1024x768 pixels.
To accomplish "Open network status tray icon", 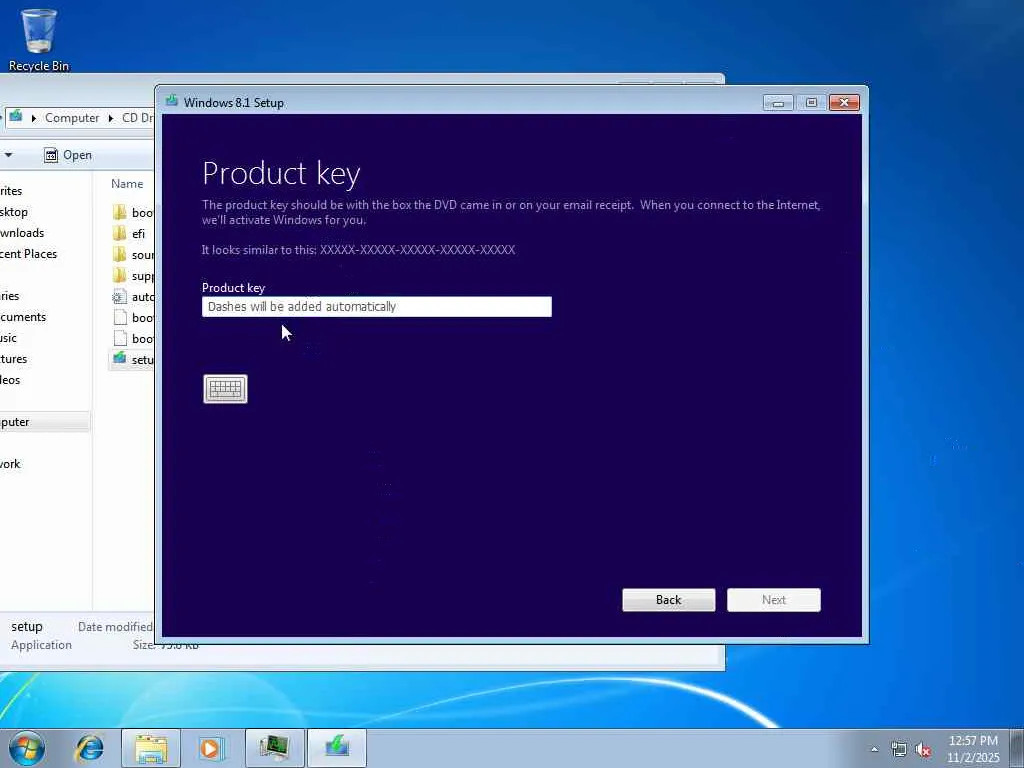I will pyautogui.click(x=899, y=749).
